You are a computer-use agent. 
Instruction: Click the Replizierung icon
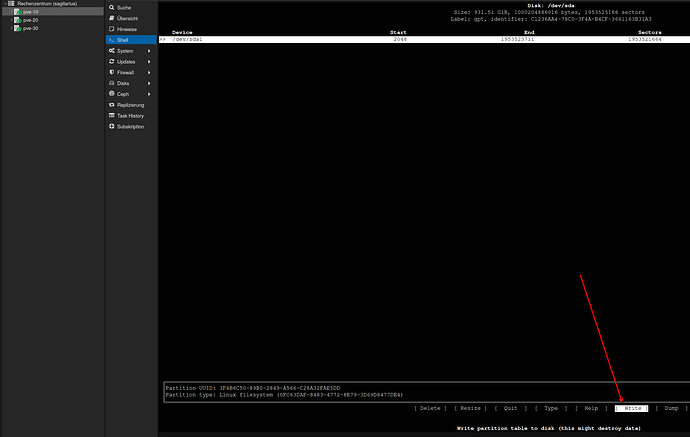[x=112, y=105]
